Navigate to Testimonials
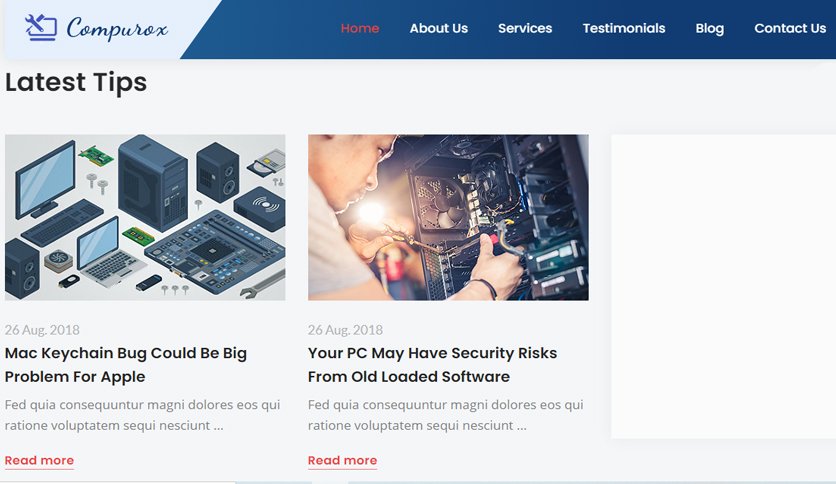Screen dimensions: 836x484 pyautogui.click(x=624, y=28)
